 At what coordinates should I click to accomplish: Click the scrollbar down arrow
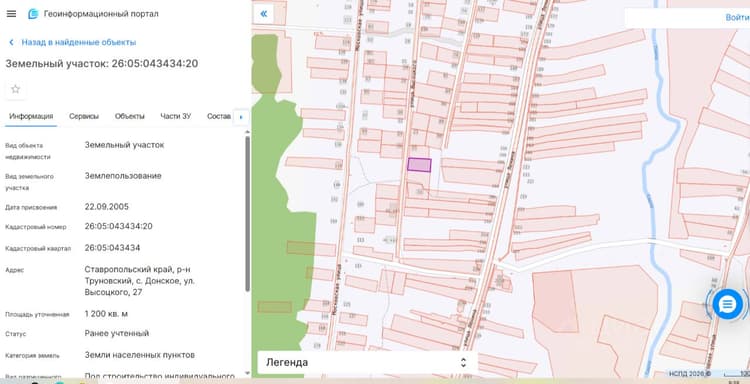(247, 373)
